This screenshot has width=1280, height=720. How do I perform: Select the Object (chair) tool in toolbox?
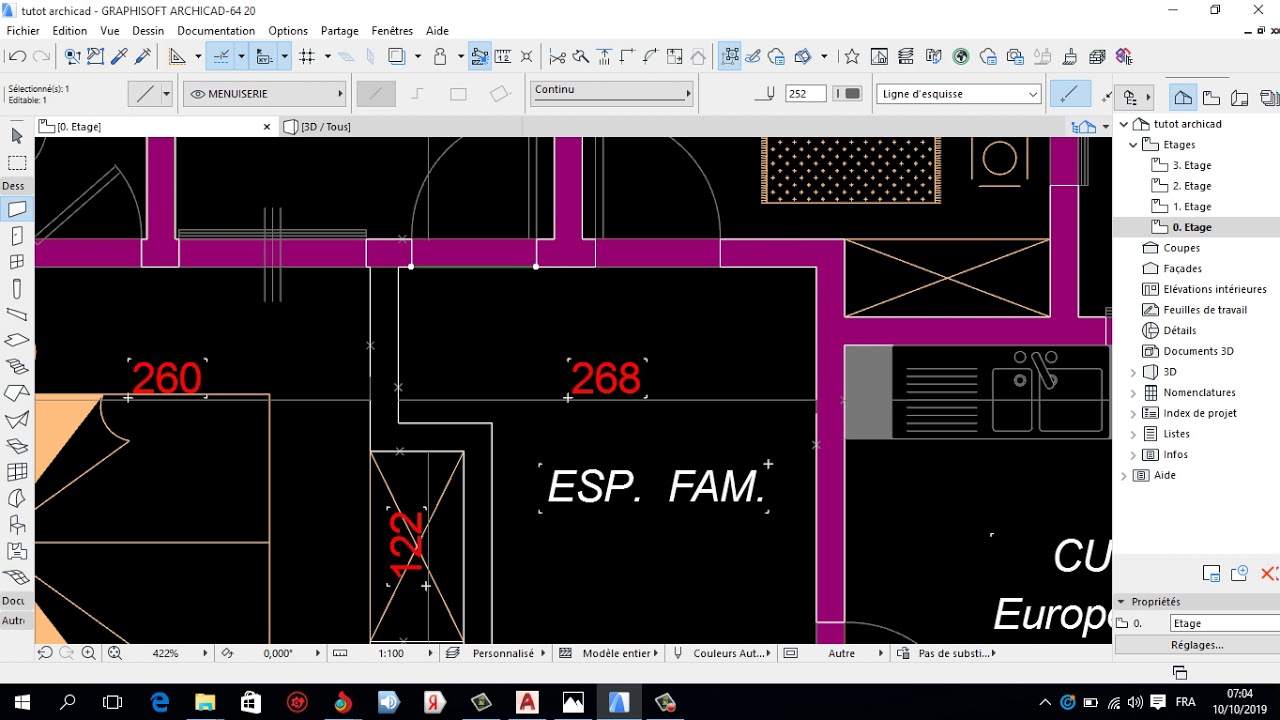17,524
